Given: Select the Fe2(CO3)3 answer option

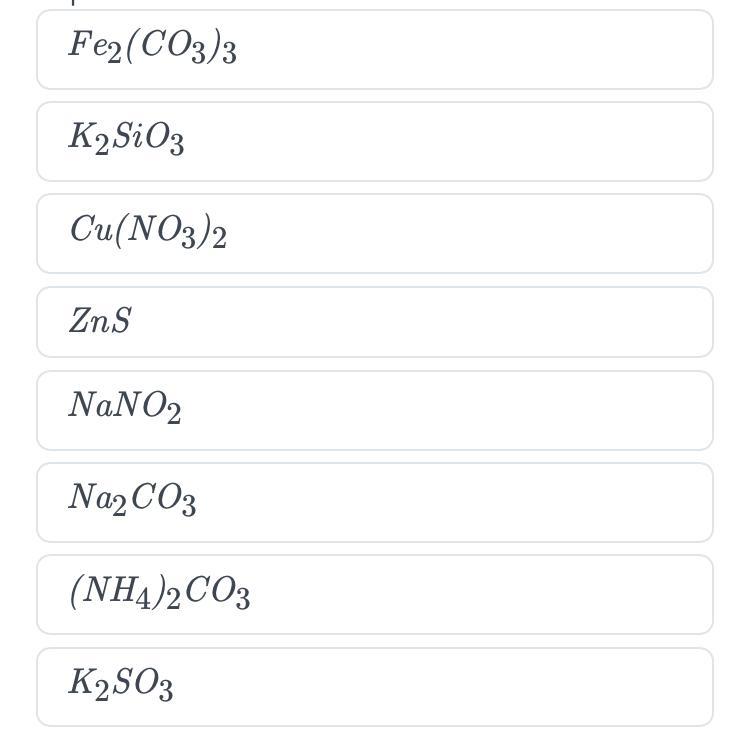Looking at the screenshot, I should point(374,50).
